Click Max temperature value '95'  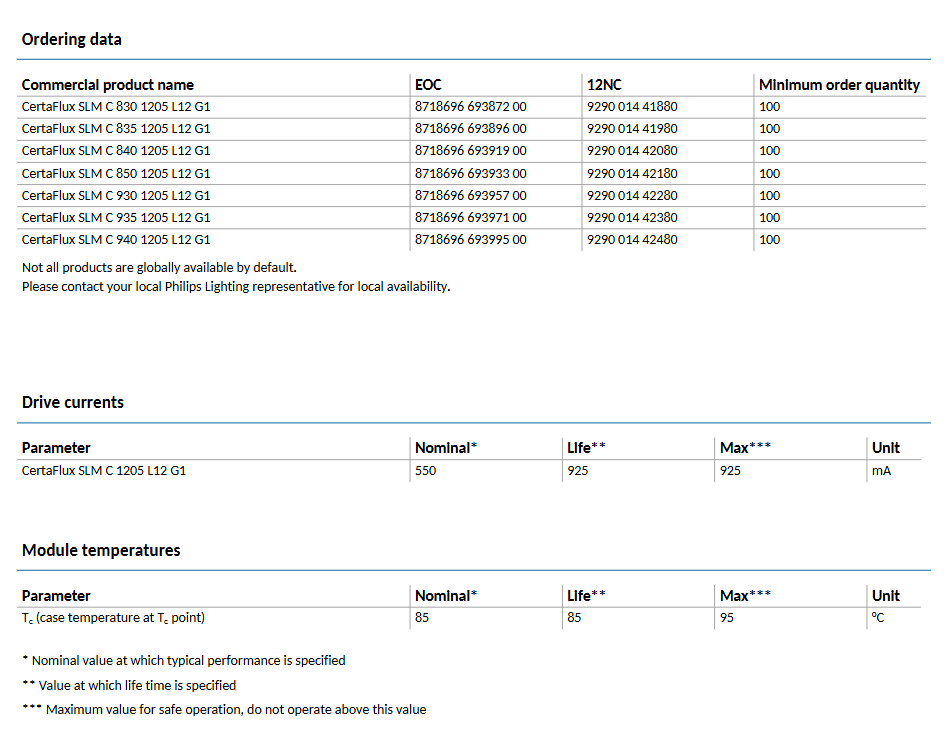coord(727,618)
